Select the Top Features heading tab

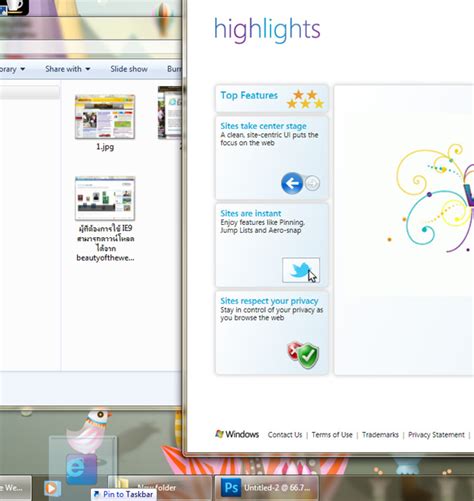pyautogui.click(x=272, y=98)
